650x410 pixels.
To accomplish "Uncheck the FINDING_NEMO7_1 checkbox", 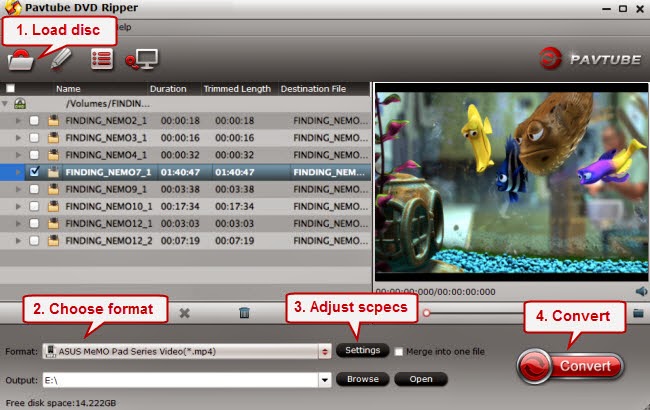I will (x=34, y=172).
